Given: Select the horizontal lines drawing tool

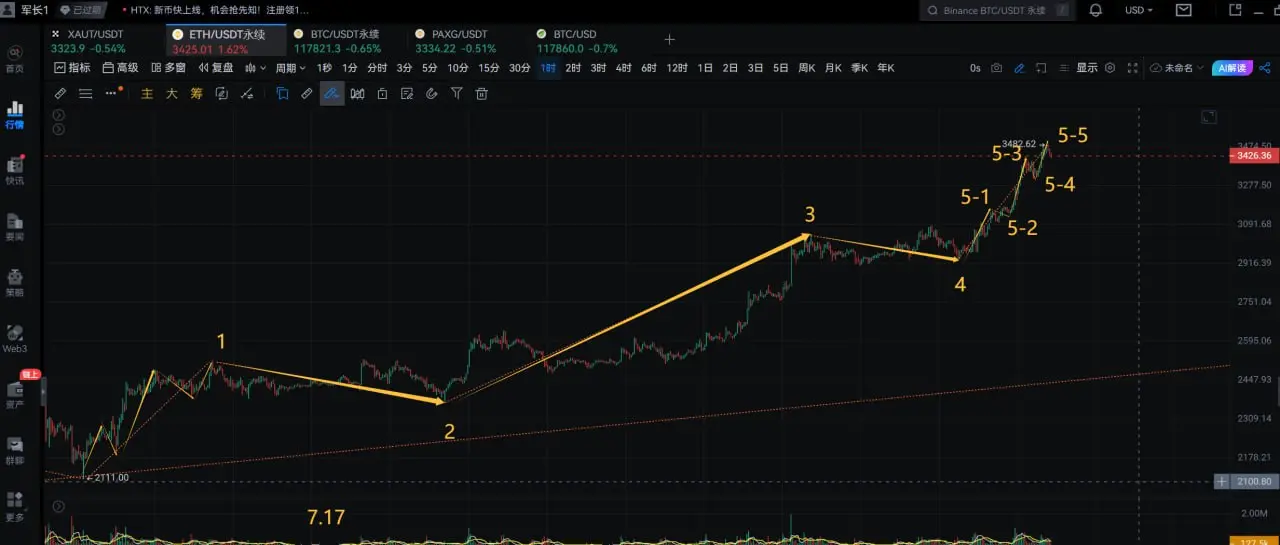Looking at the screenshot, I should 85,93.
